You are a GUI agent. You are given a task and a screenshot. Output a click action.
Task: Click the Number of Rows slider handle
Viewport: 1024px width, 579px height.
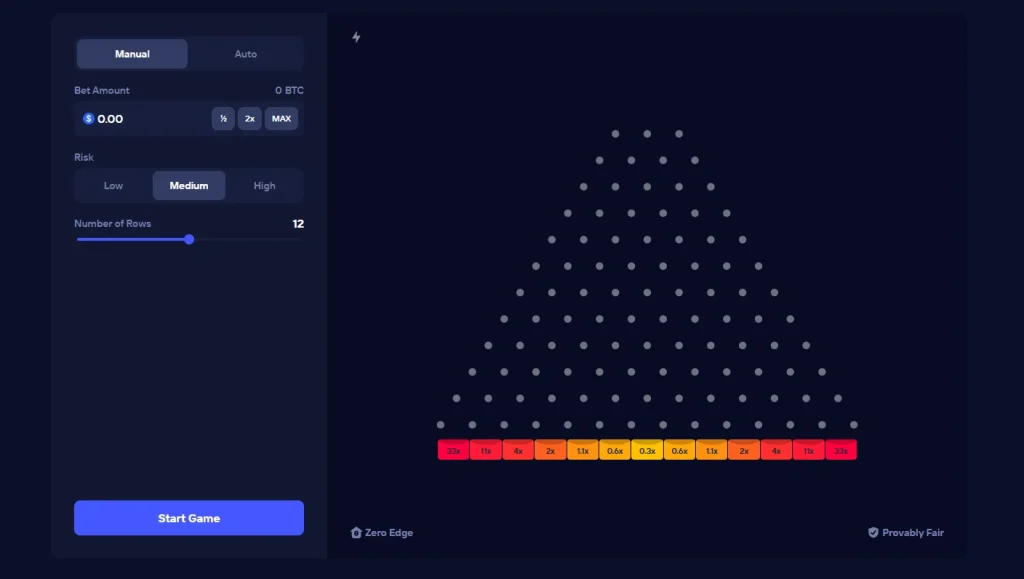(x=189, y=240)
